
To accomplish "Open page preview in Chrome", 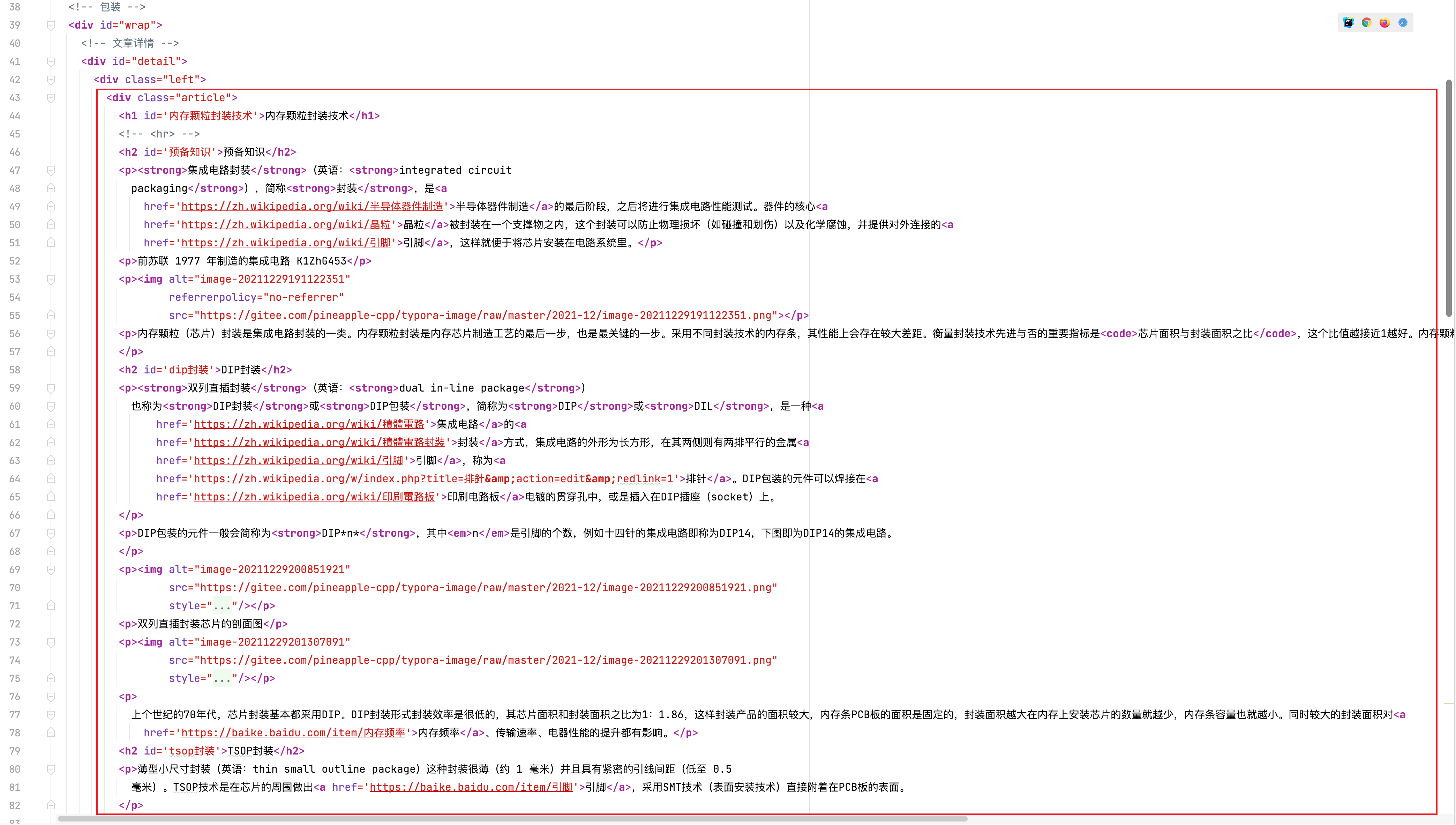I will tap(1366, 23).
